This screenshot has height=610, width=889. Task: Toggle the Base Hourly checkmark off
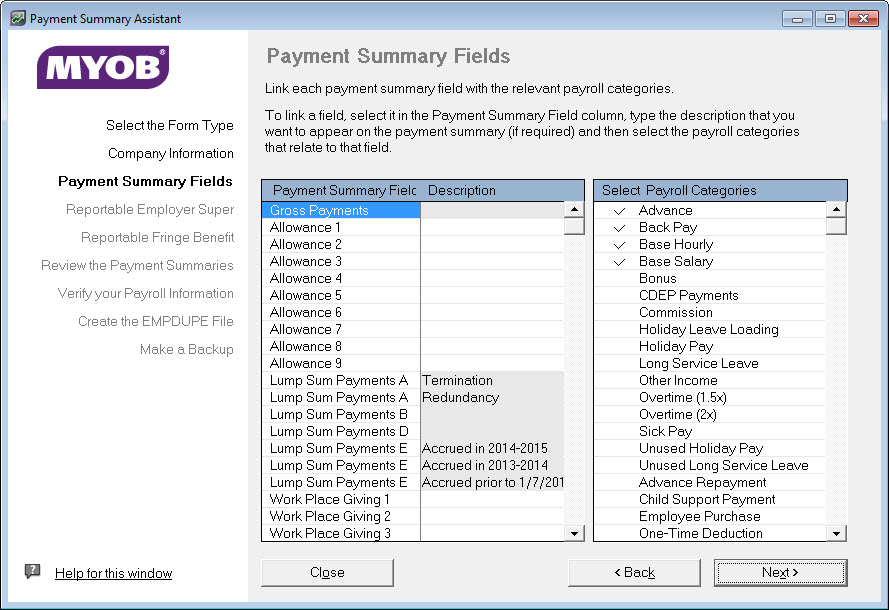click(x=621, y=244)
